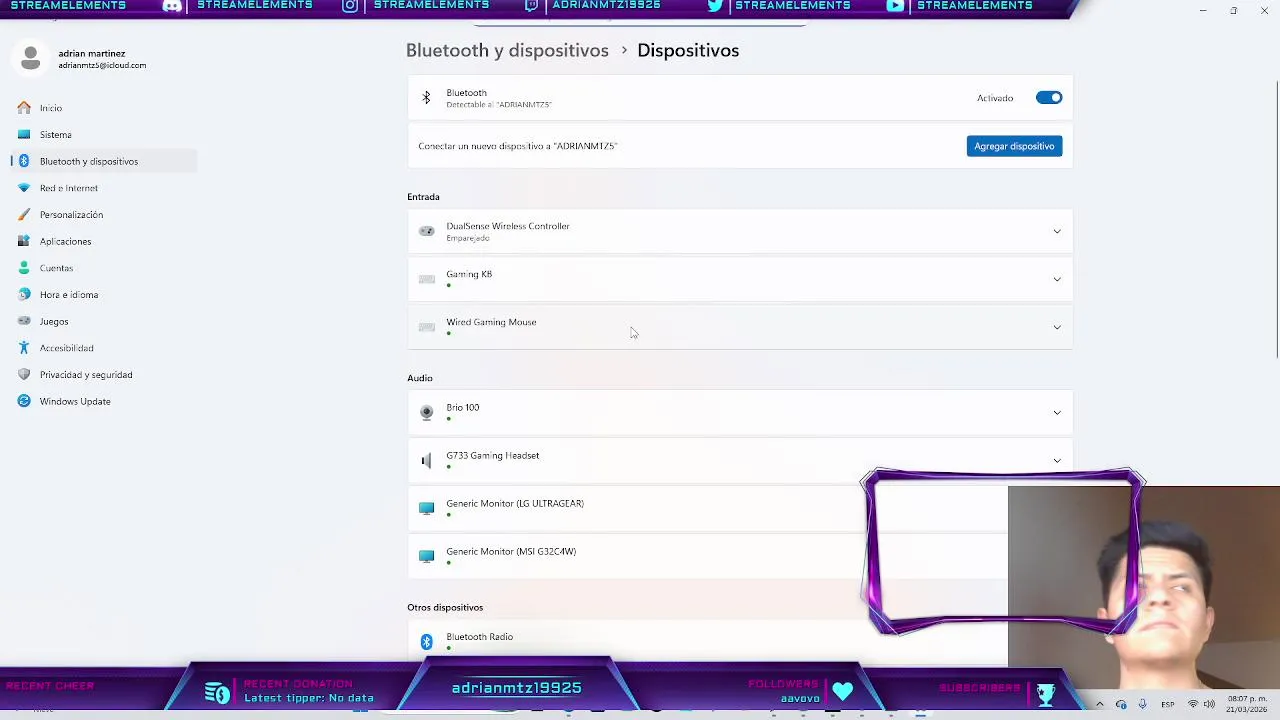
Task: Expand the Brio 100 row chevron
Action: point(1057,412)
